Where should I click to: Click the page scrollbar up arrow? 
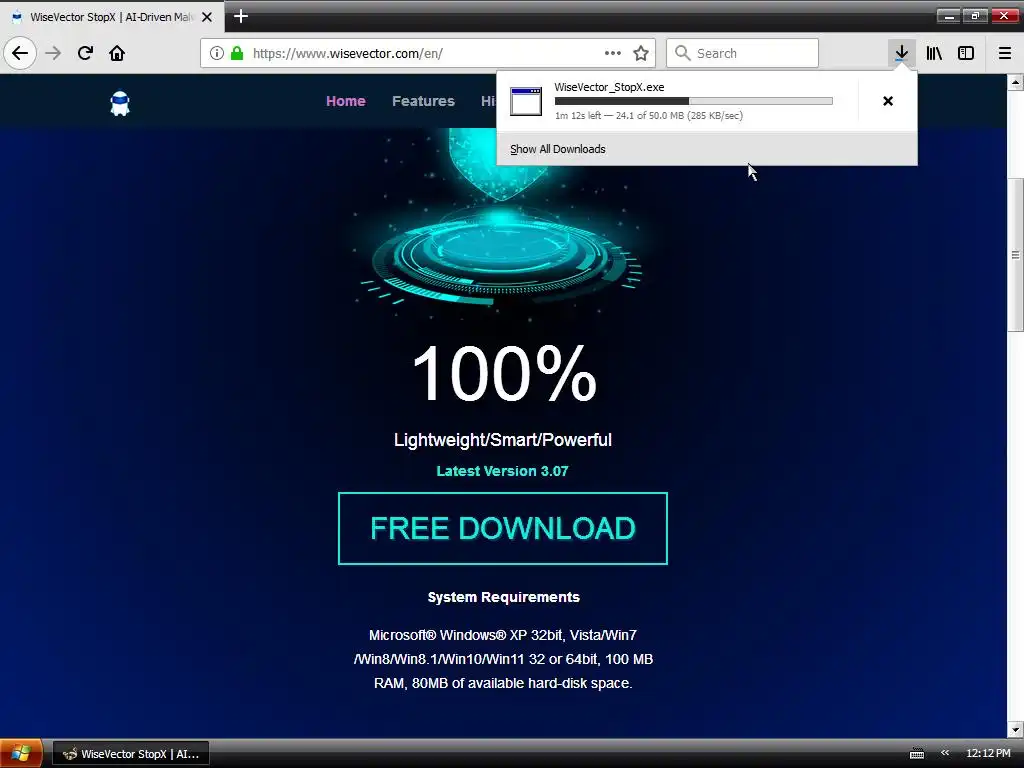point(1015,82)
